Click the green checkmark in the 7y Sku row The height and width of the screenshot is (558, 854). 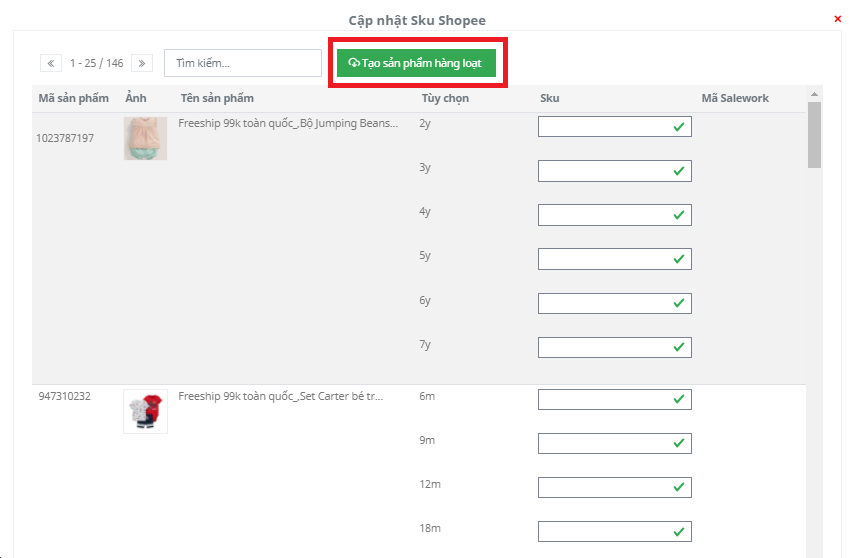679,347
